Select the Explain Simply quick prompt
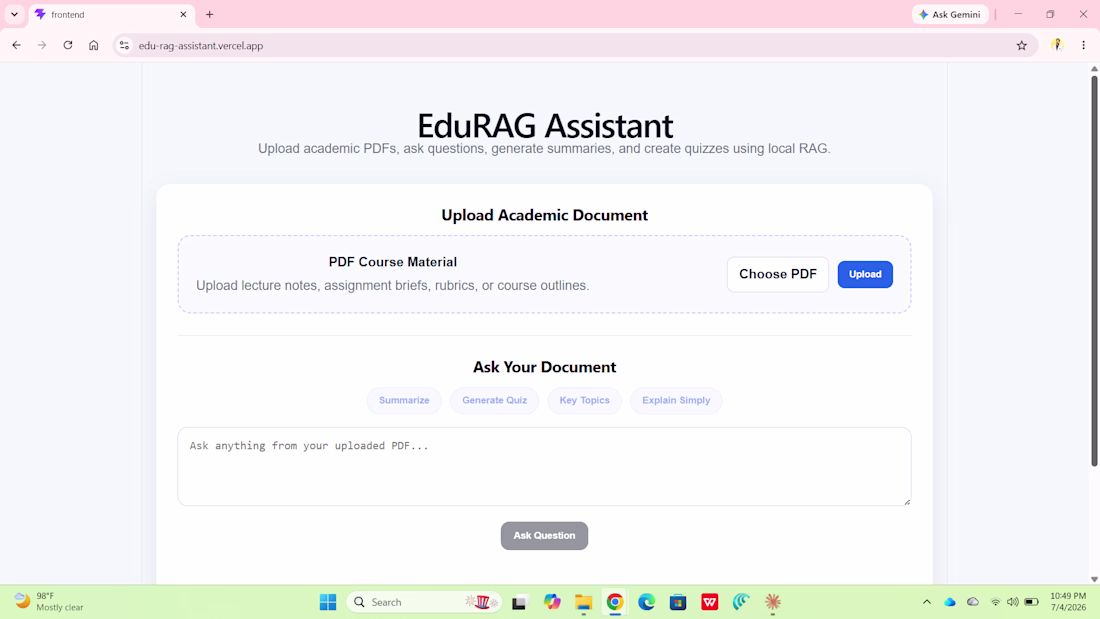 click(676, 401)
